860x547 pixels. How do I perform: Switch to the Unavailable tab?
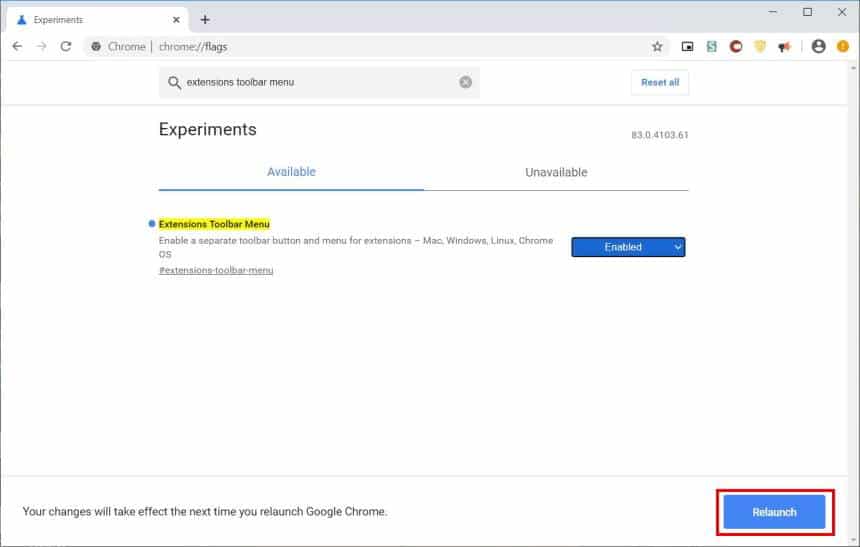(556, 172)
